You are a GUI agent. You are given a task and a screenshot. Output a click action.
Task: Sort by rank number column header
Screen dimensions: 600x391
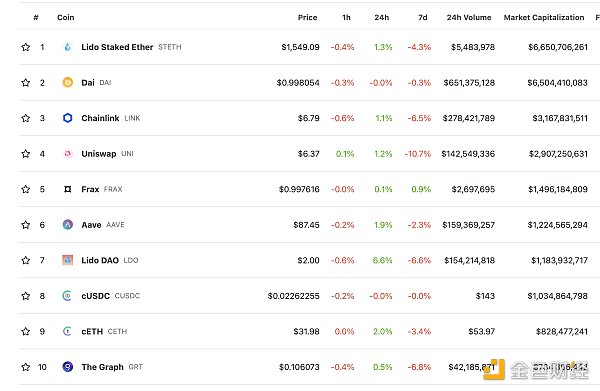click(x=36, y=17)
